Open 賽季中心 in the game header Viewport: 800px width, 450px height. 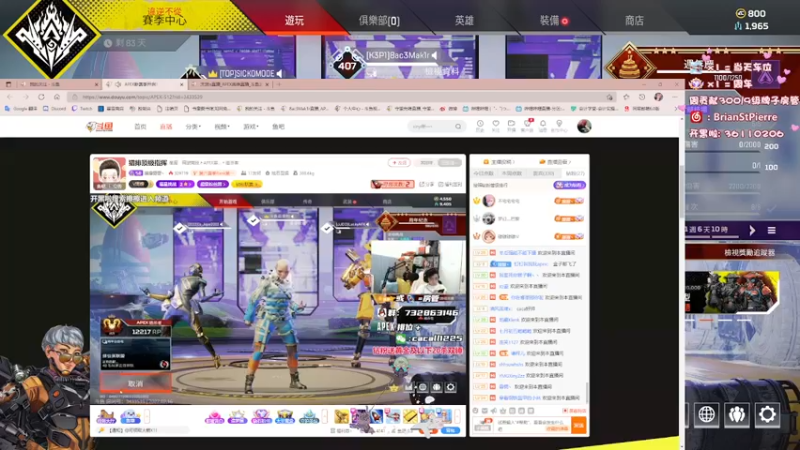[164, 20]
